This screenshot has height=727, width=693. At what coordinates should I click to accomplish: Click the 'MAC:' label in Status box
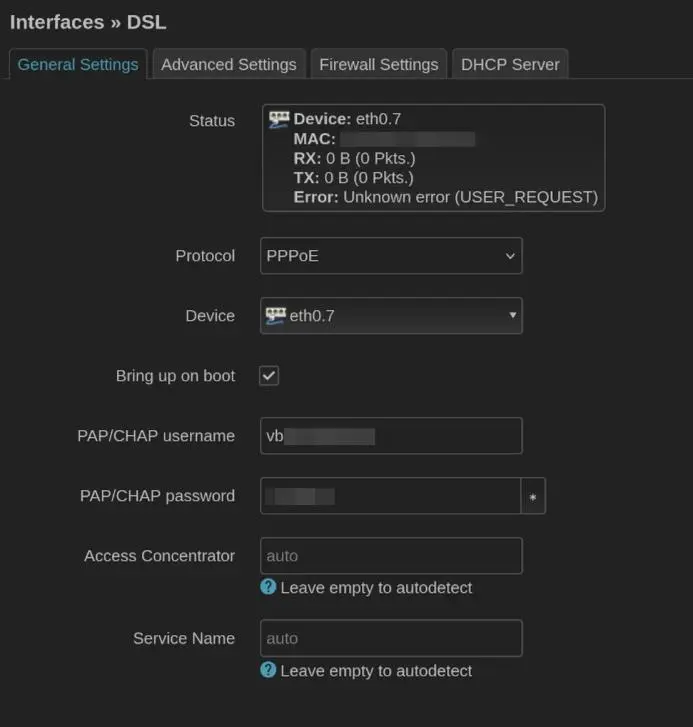pos(314,139)
